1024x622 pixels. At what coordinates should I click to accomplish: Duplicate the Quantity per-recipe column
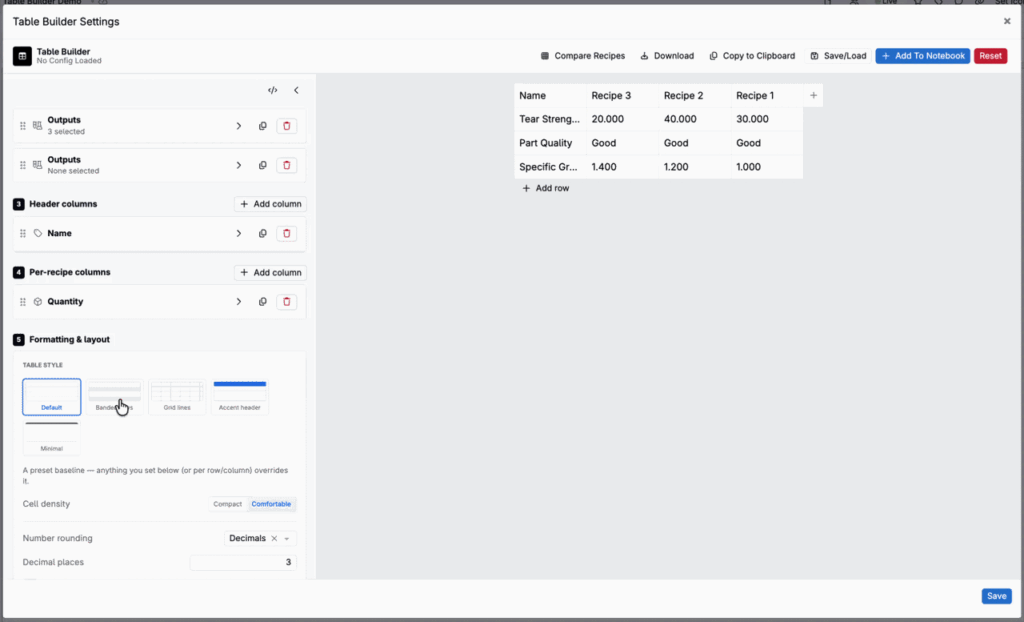click(x=263, y=302)
